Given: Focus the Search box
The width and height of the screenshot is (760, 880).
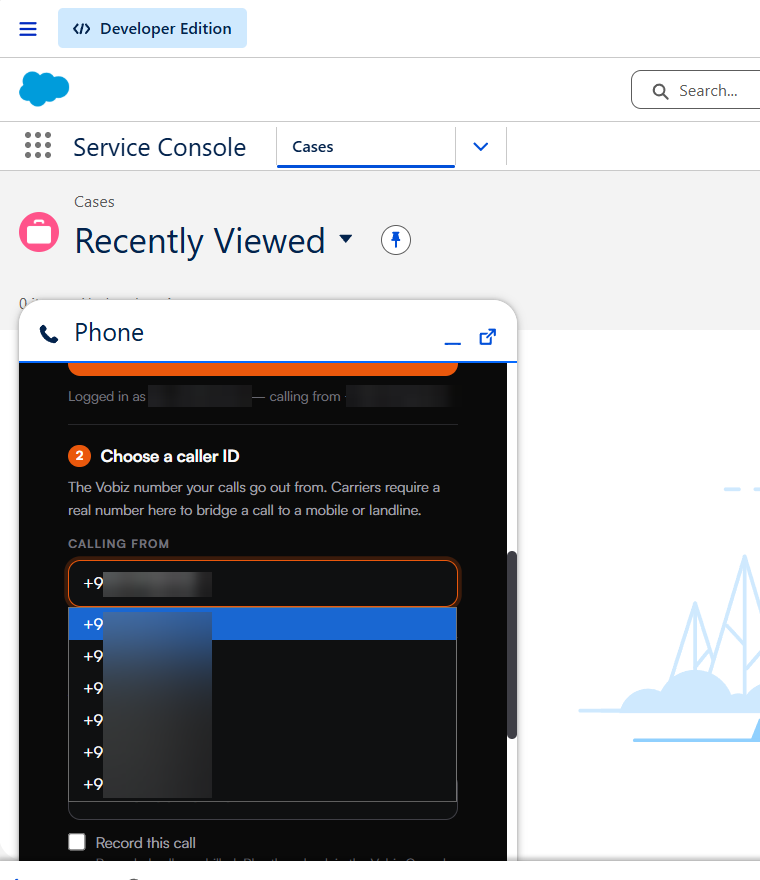Looking at the screenshot, I should [695, 90].
